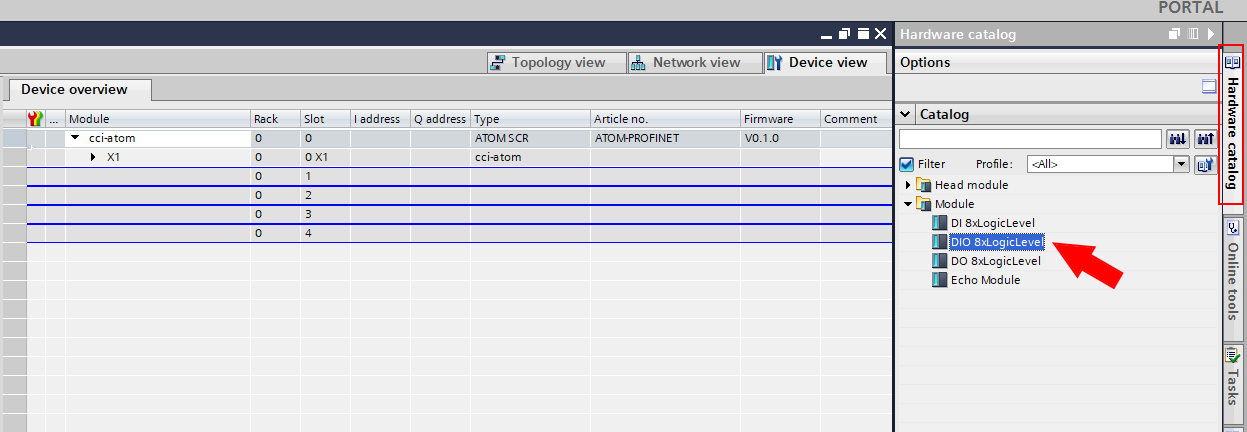Collapse the Module folder
The width and height of the screenshot is (1247, 432).
click(908, 204)
